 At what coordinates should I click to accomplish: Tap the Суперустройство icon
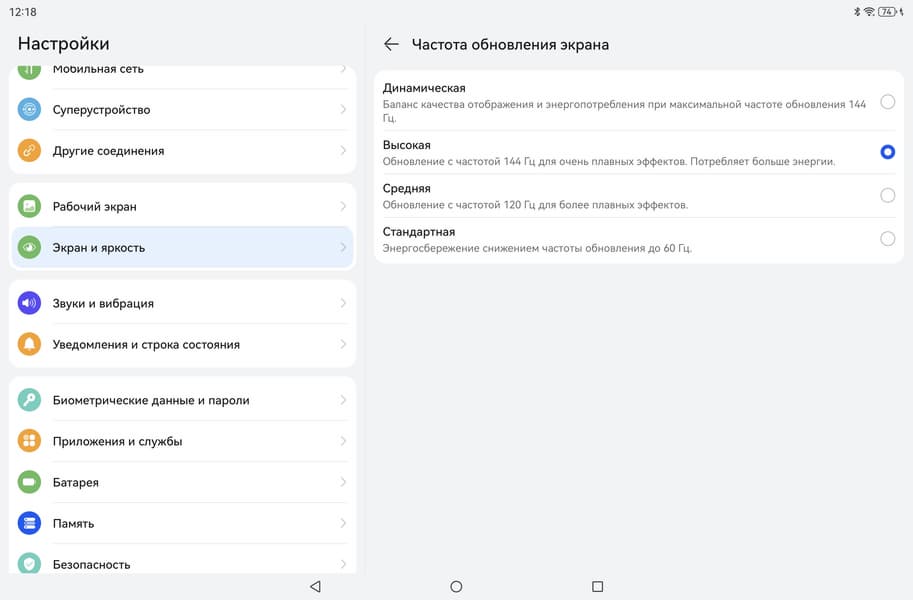[29, 110]
